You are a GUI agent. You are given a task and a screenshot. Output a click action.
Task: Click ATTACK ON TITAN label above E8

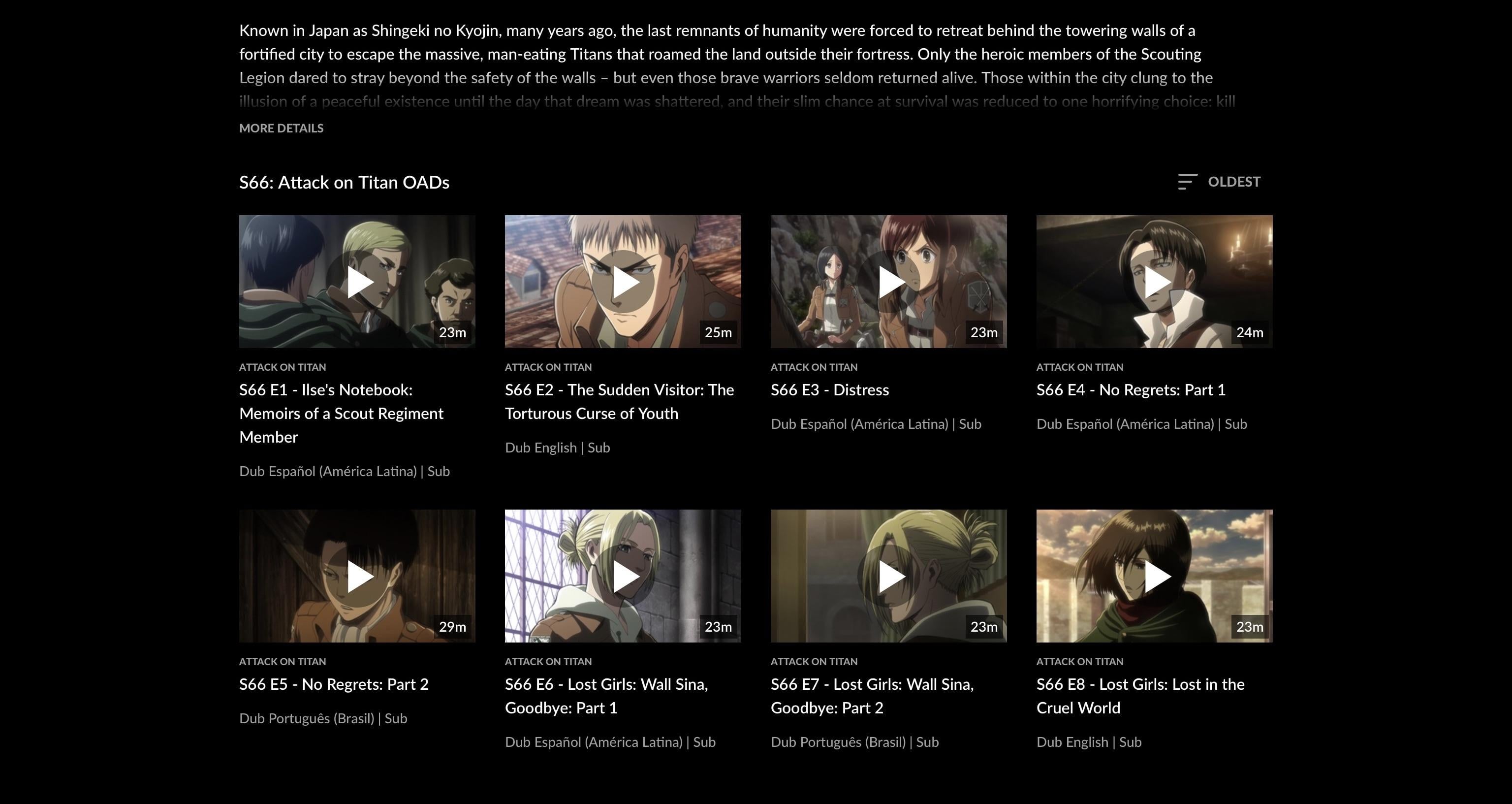click(1080, 661)
